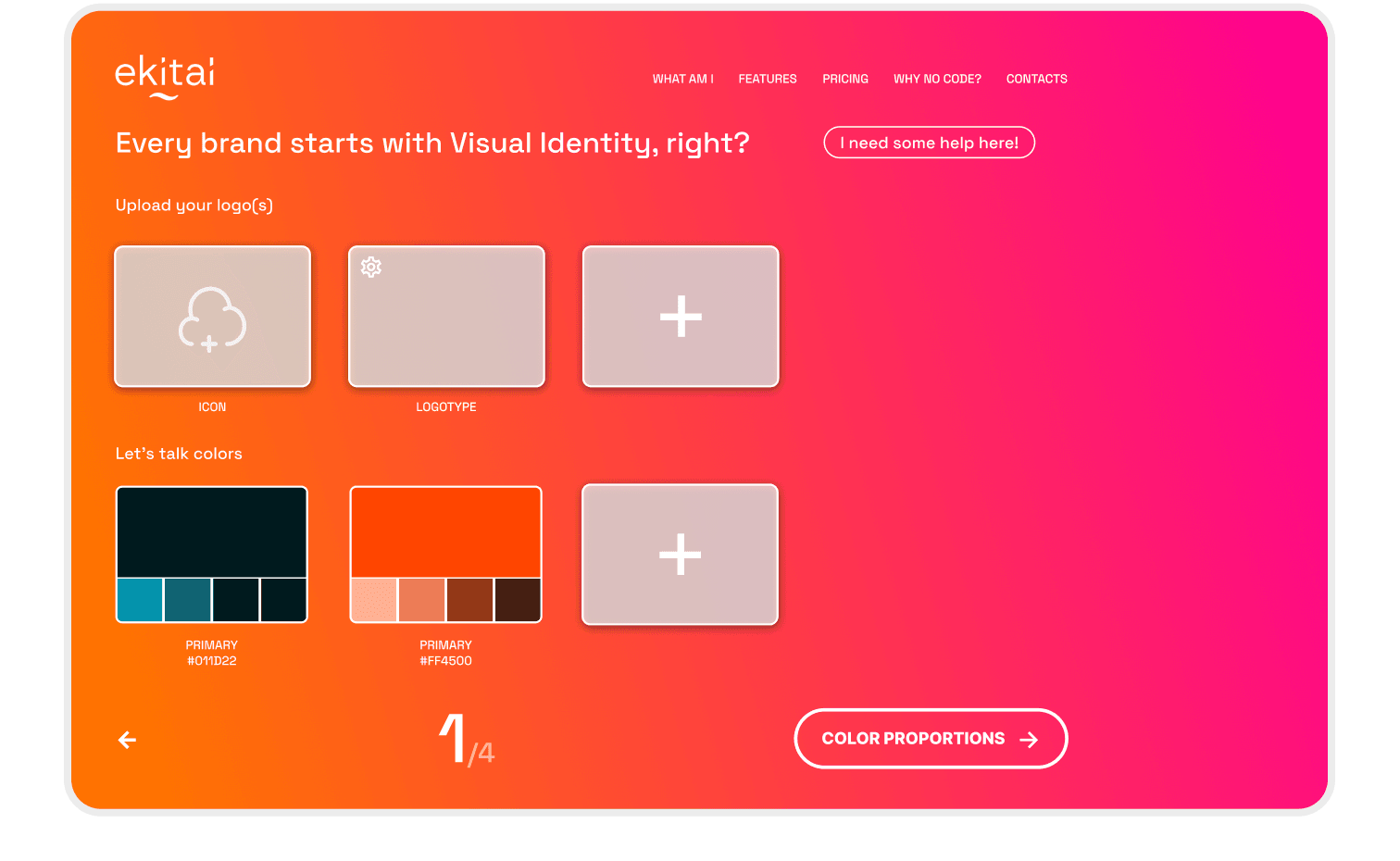
Task: Open the gear settings on the LOGOTYPE tile
Action: coord(371,268)
